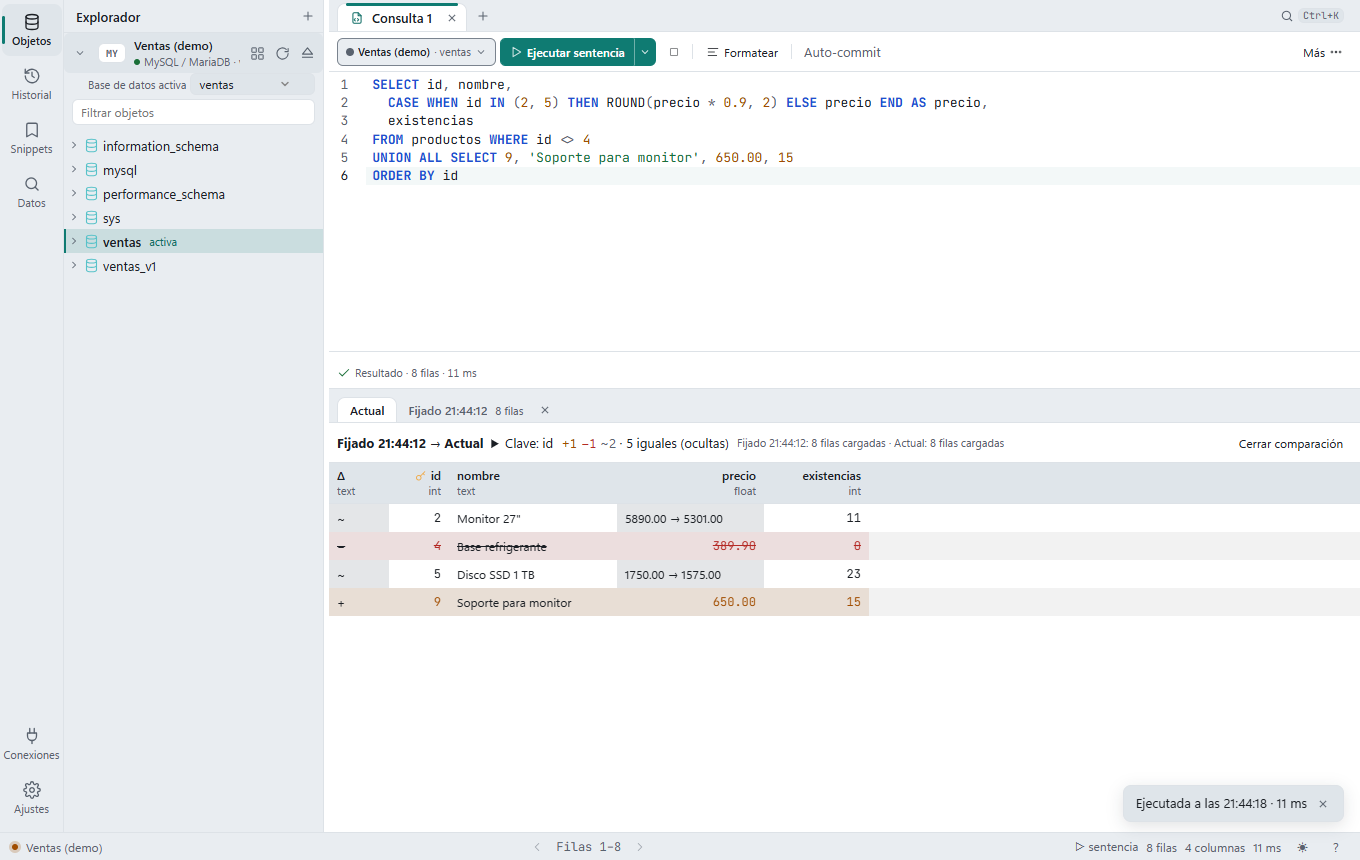This screenshot has width=1360, height=860.
Task: Switch to the Actual results tab
Action: click(x=367, y=411)
